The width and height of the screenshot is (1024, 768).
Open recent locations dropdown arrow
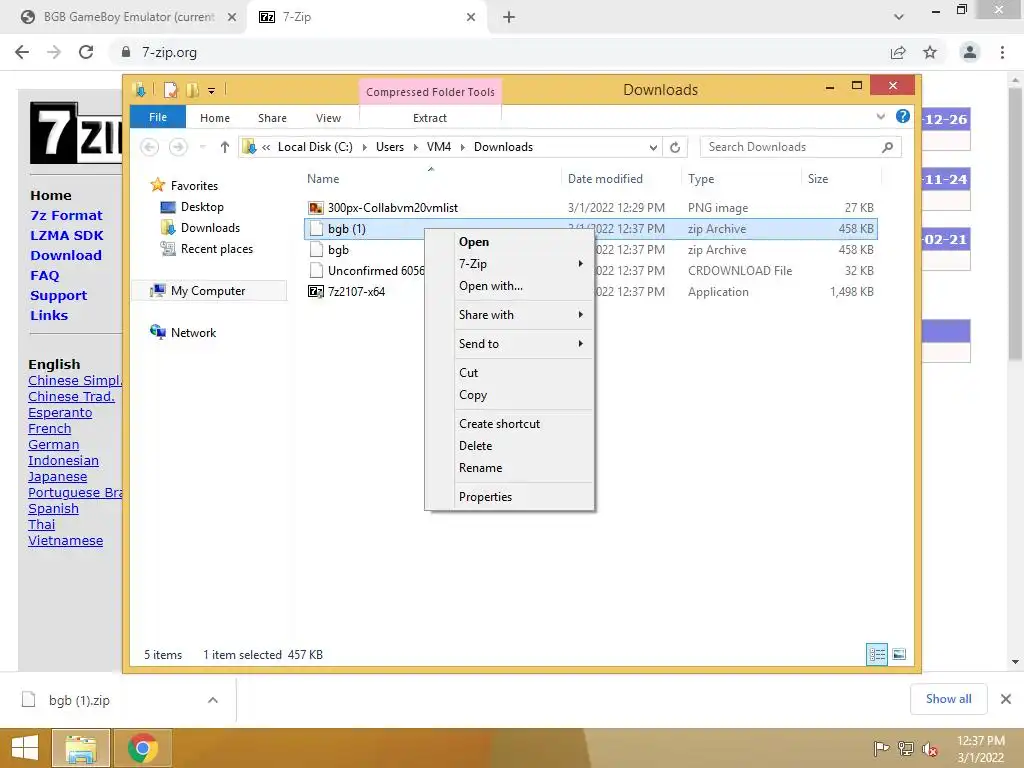(x=202, y=147)
